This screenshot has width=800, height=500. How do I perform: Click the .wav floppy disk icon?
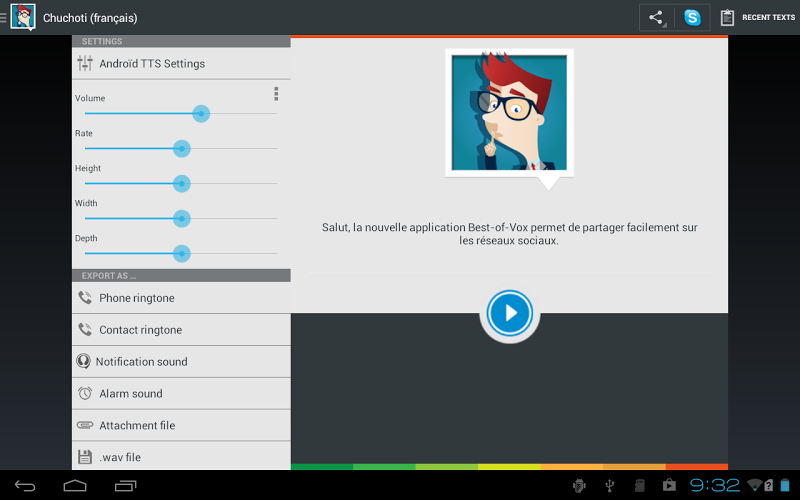(x=85, y=457)
